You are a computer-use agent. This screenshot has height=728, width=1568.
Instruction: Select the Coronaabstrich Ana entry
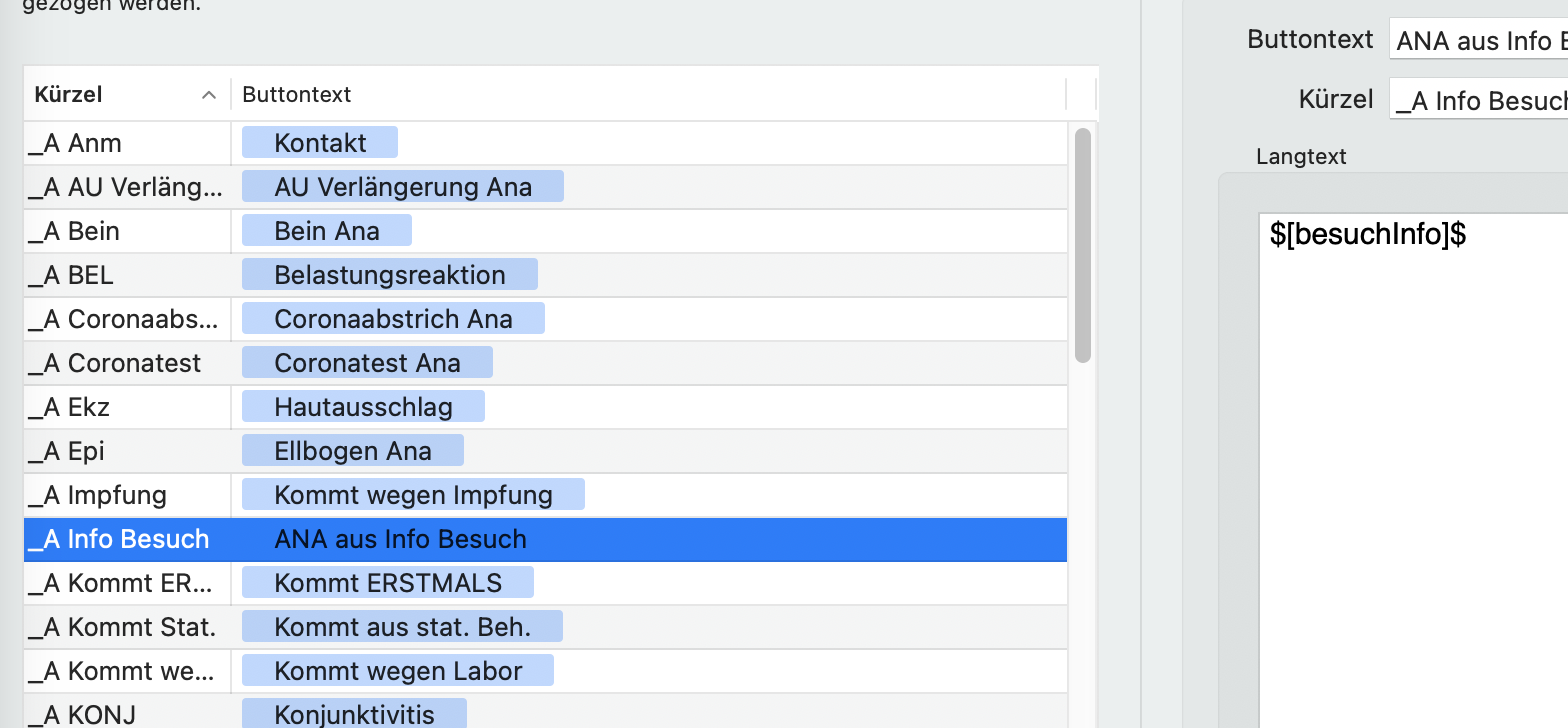(393, 319)
